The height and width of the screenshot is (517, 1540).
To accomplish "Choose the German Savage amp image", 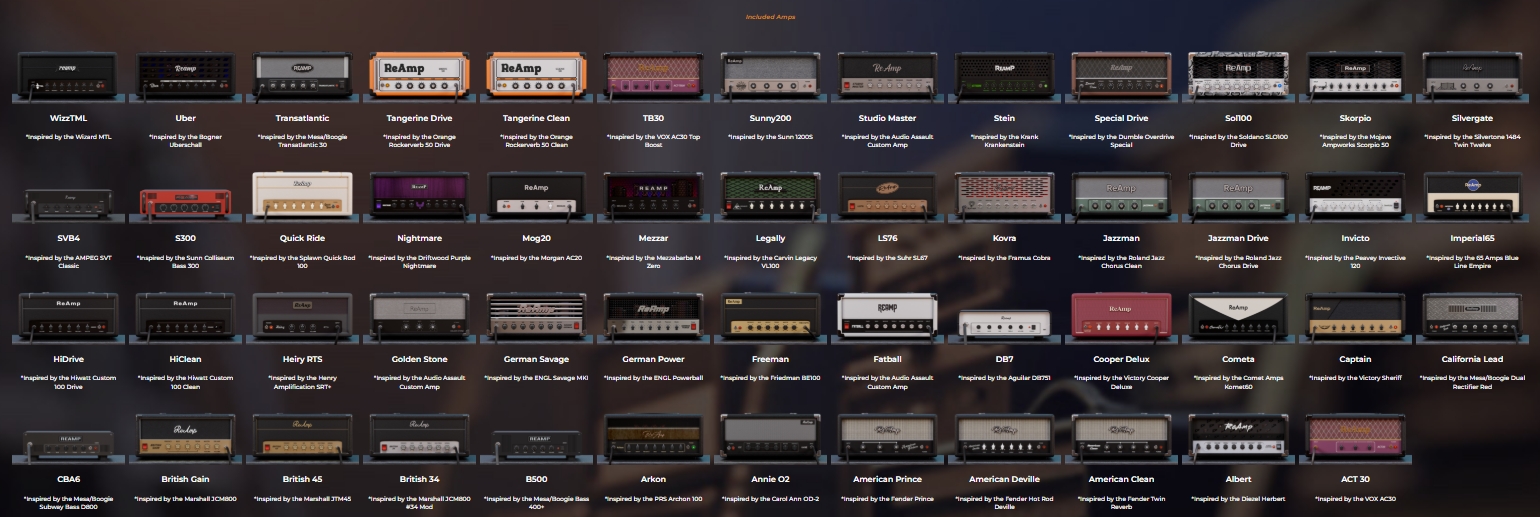I will click(536, 317).
